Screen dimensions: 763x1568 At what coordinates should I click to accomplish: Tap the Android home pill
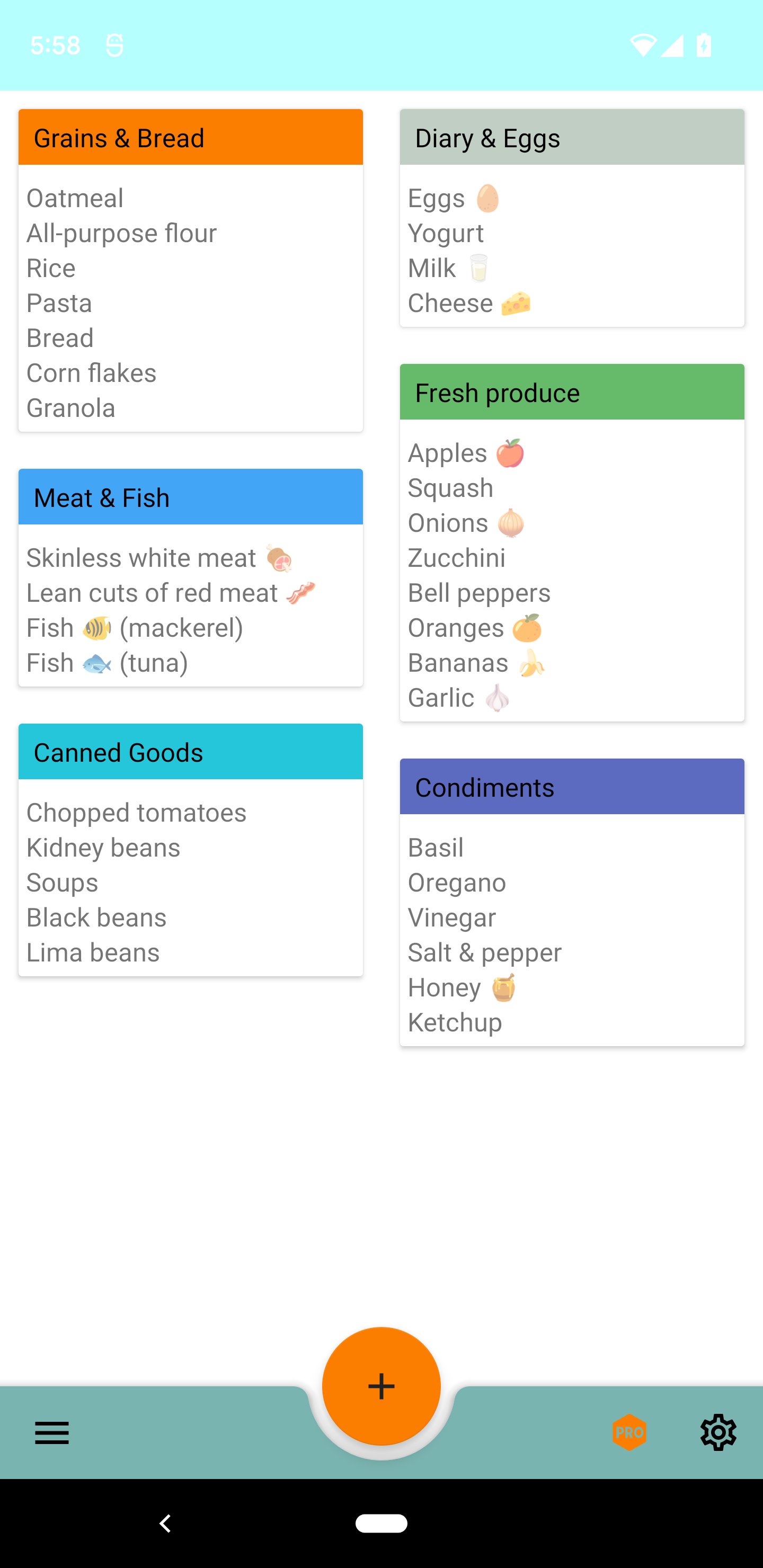[x=381, y=1523]
